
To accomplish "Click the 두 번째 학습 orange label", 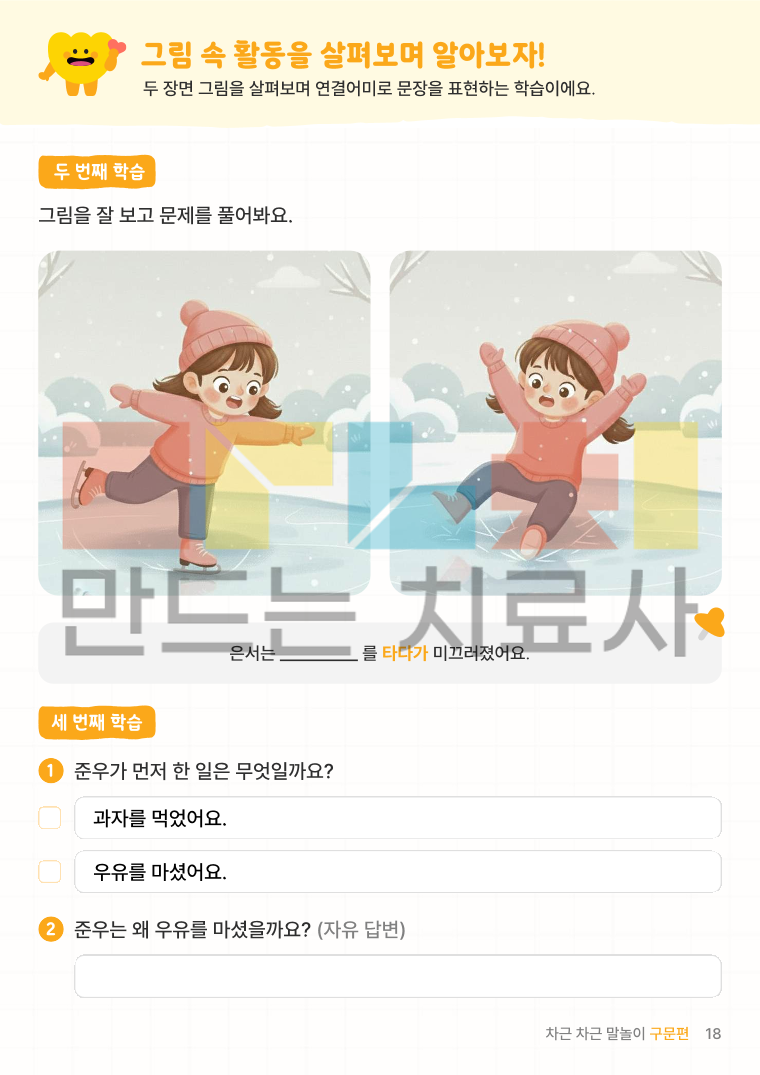I will coord(97,171).
